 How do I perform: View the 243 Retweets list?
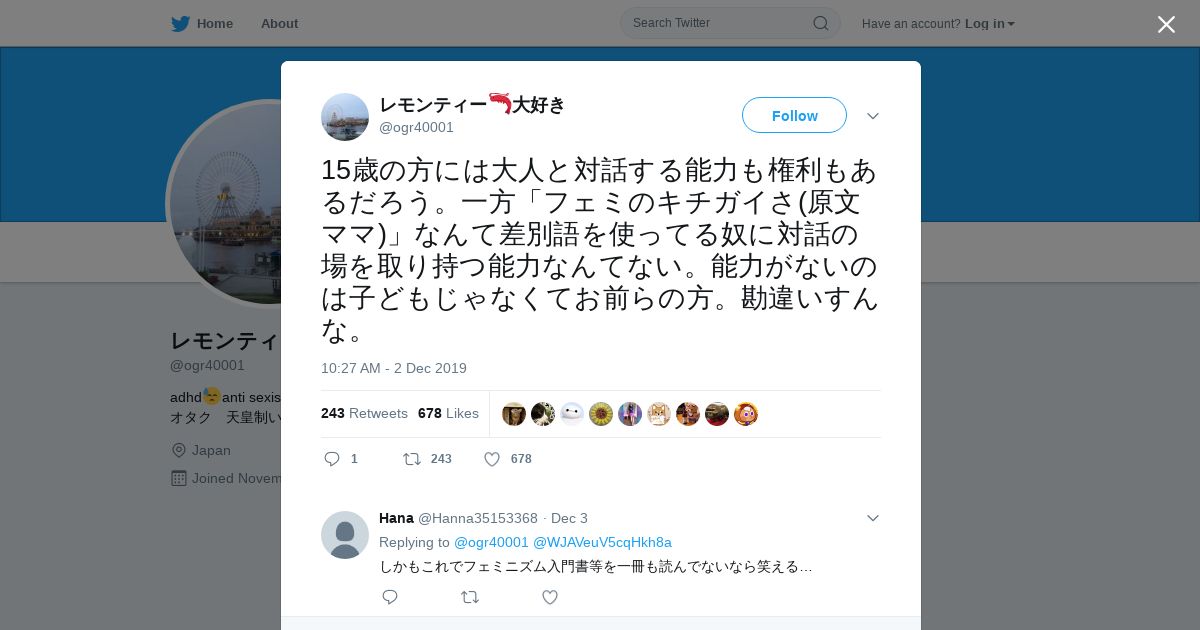pyautogui.click(x=364, y=413)
